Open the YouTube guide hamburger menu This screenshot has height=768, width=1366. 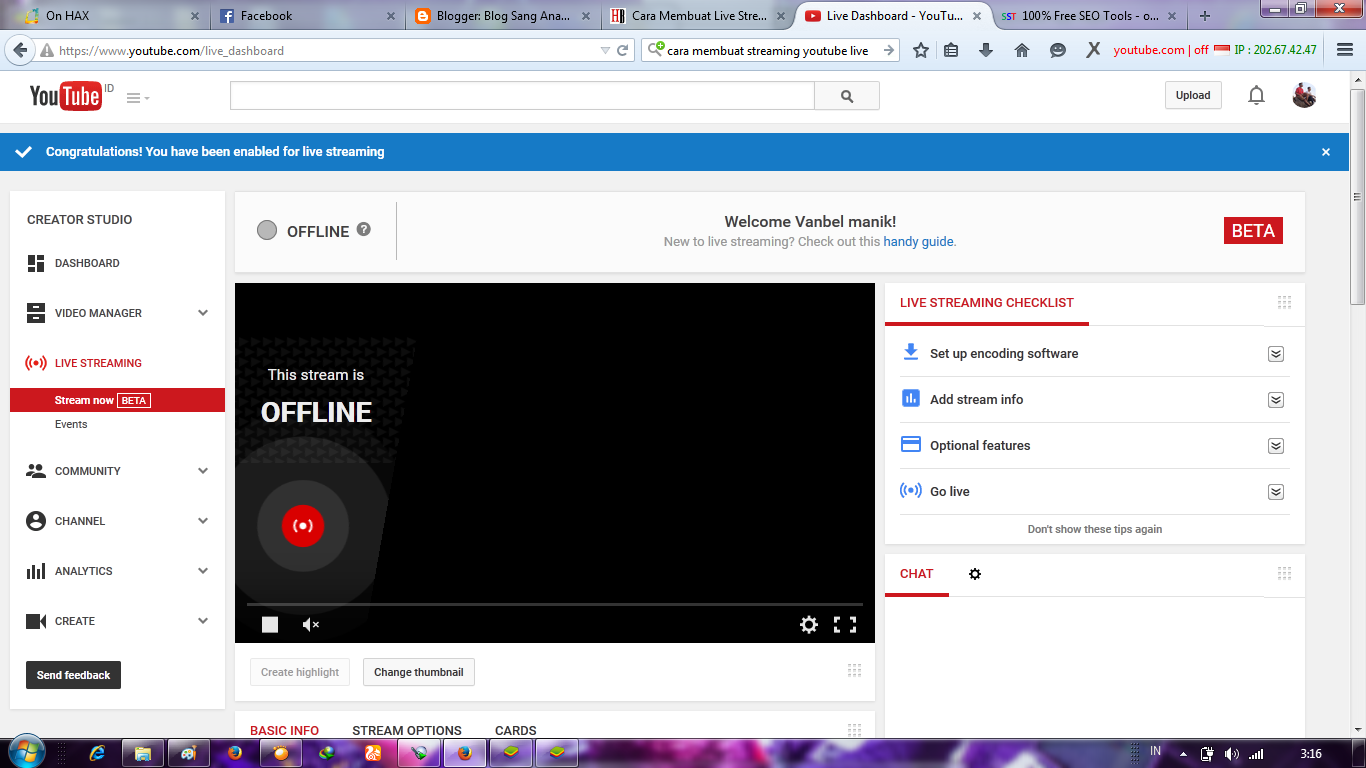click(138, 98)
